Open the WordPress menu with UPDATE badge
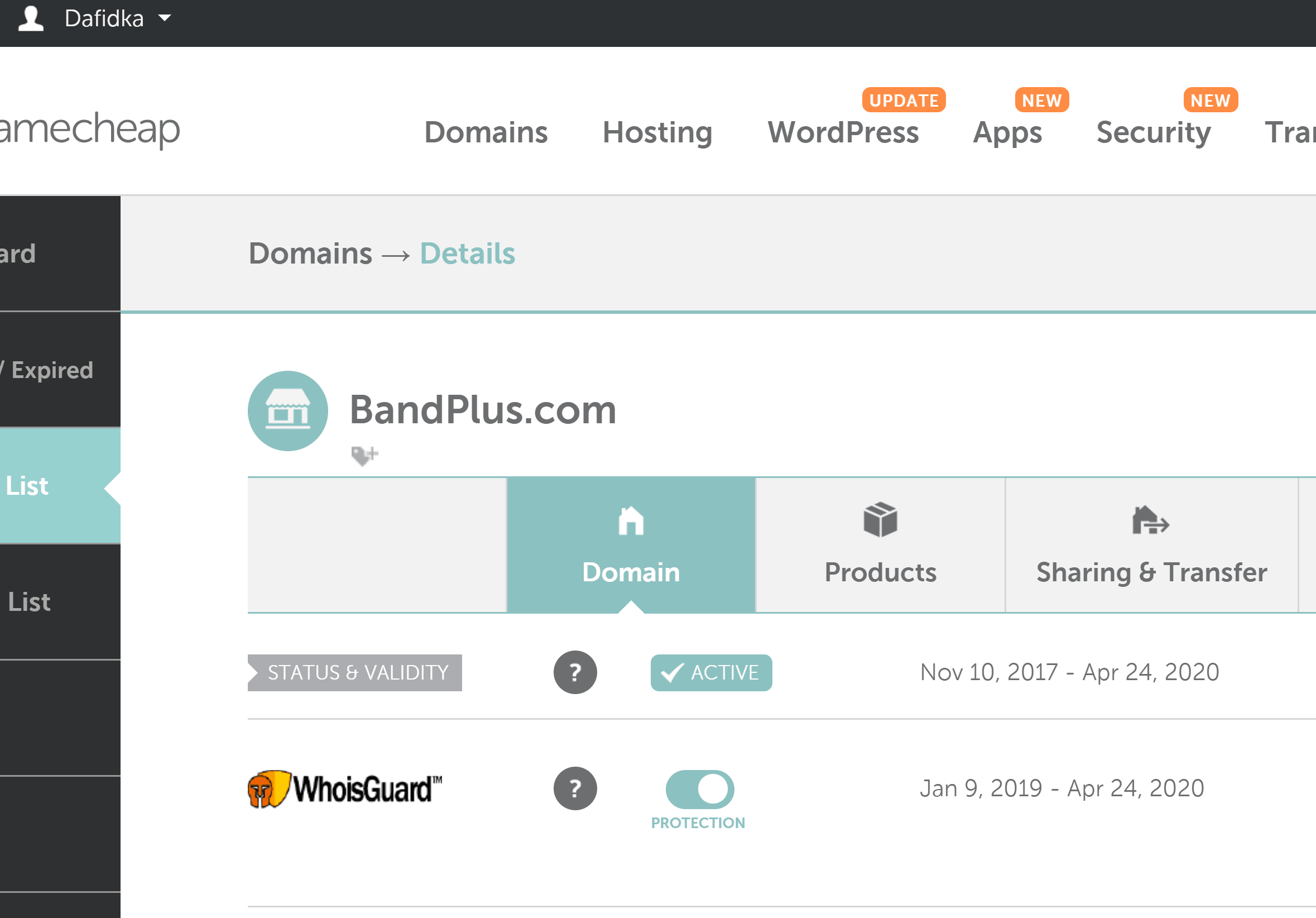 point(843,132)
